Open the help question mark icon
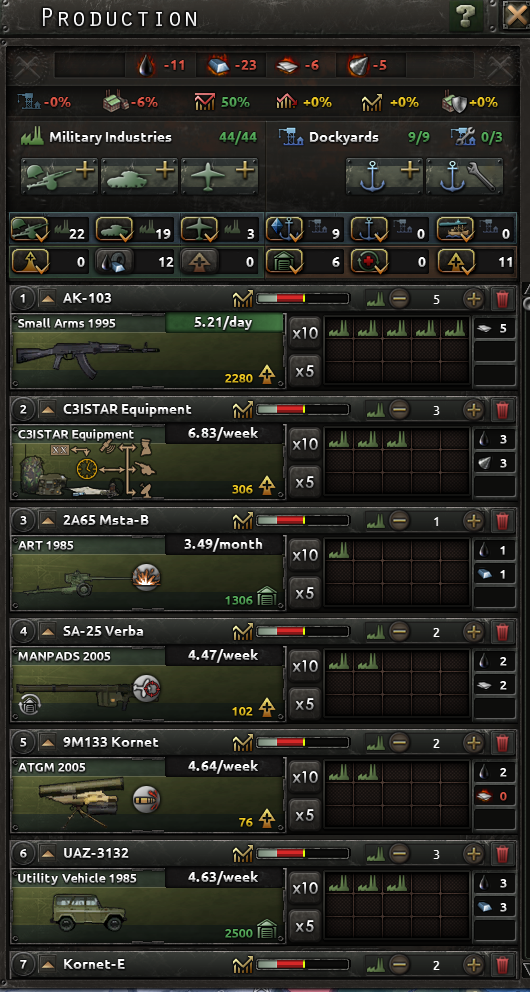This screenshot has width=530, height=992. [466, 16]
